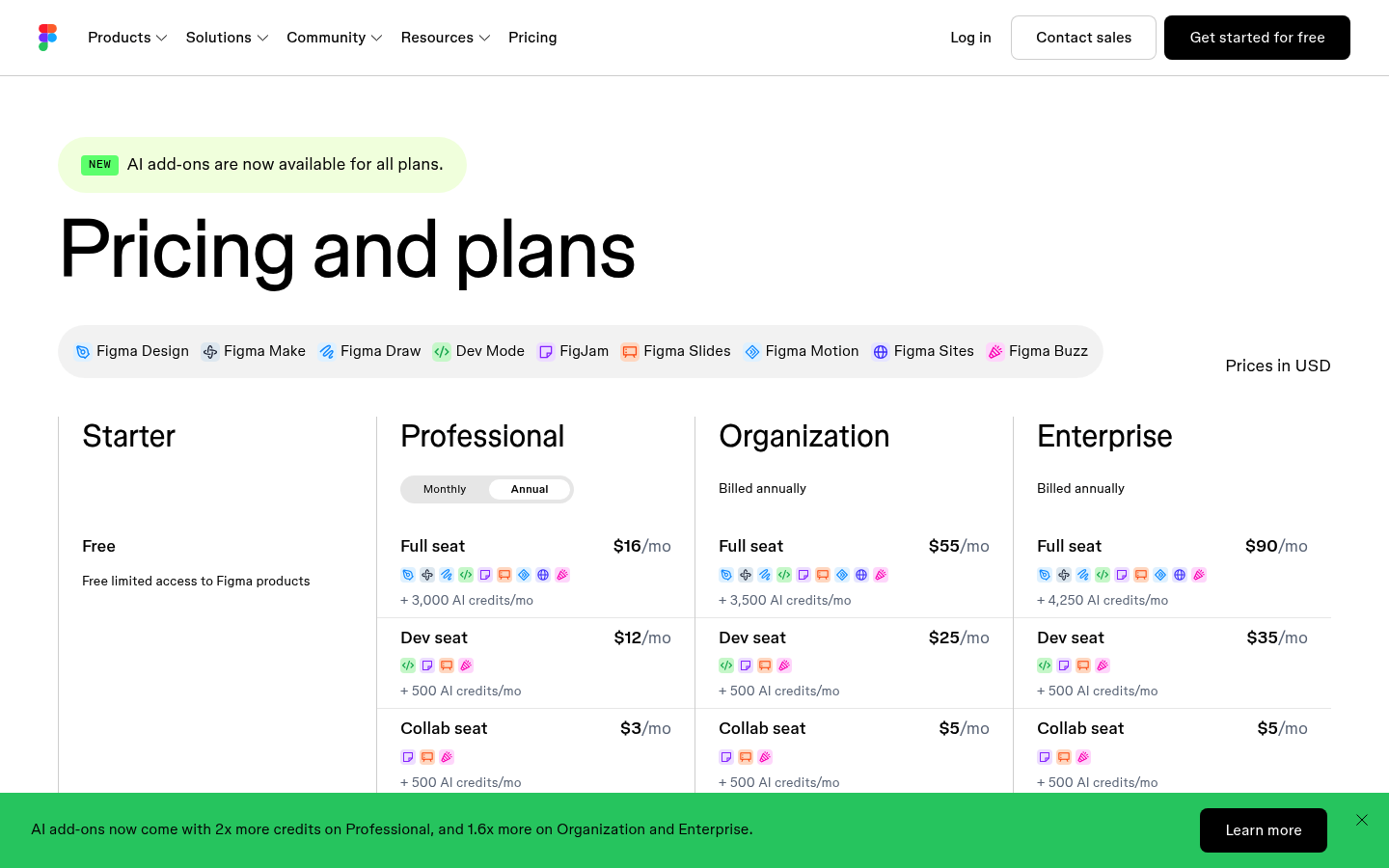Click the Log in link
The height and width of the screenshot is (868, 1389).
(970, 38)
